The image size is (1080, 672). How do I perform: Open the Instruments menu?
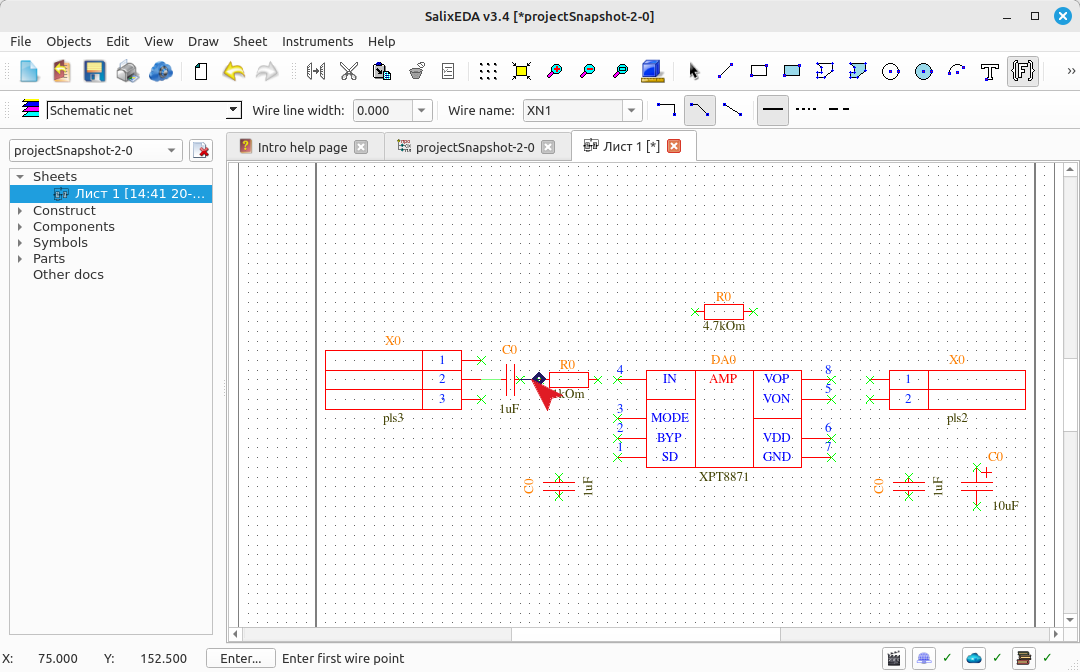click(318, 41)
